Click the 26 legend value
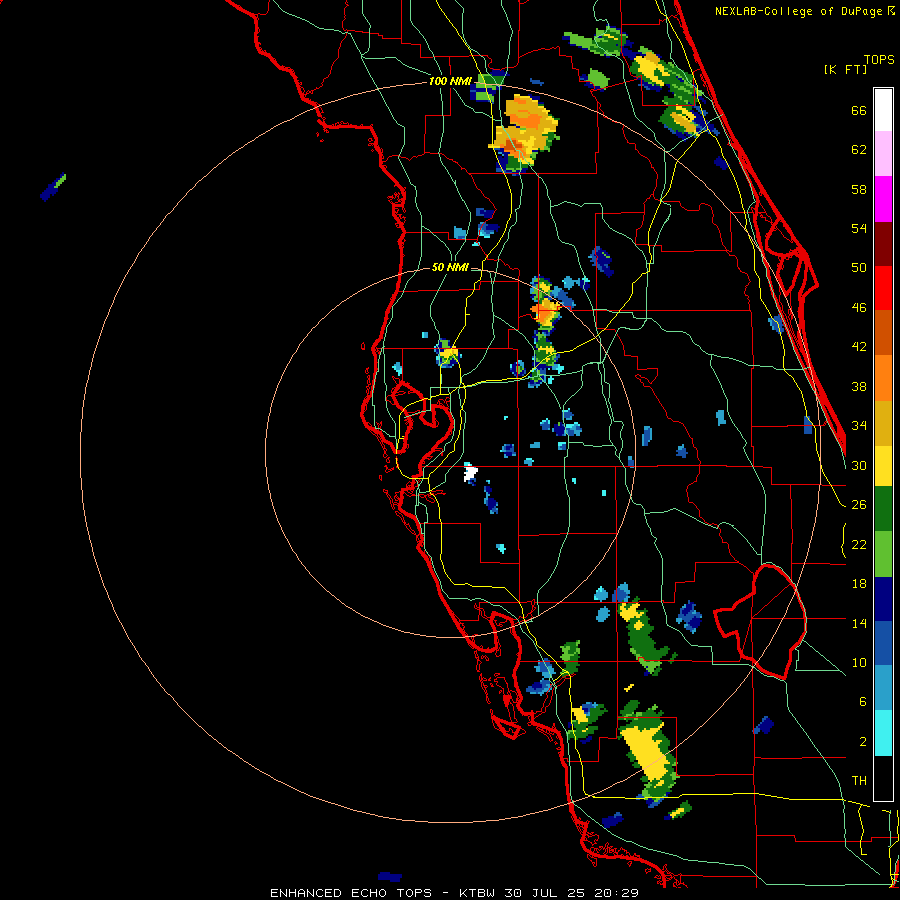 [859, 505]
